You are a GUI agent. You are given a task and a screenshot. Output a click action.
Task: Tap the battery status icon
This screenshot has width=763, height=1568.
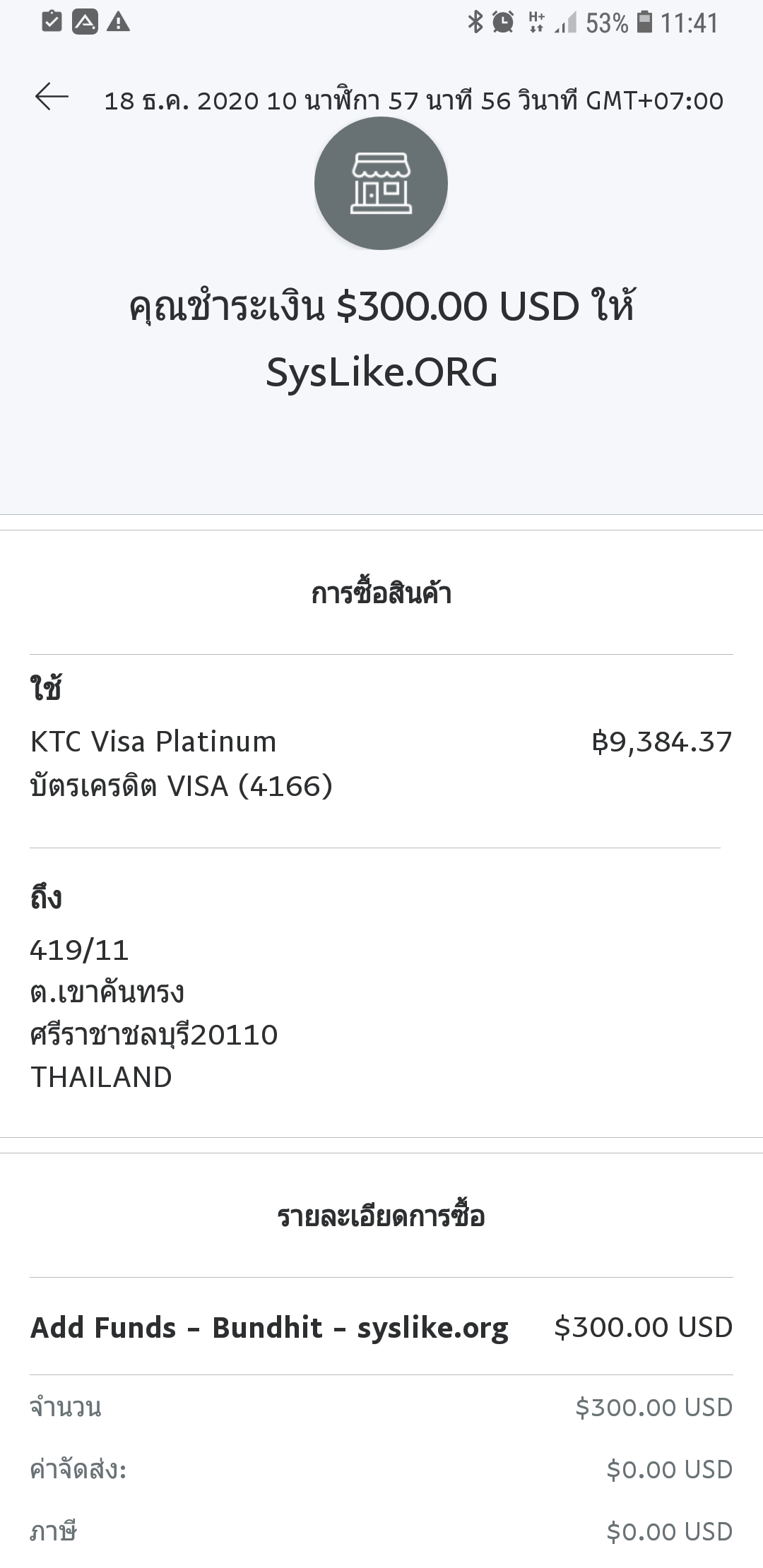click(x=644, y=22)
